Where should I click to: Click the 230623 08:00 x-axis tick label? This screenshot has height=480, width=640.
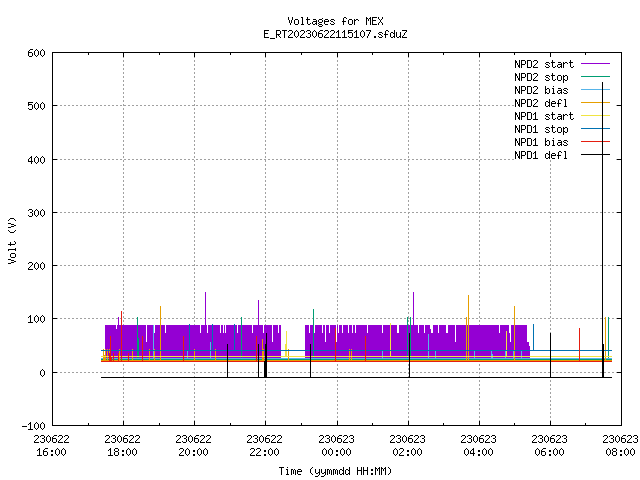[620, 446]
